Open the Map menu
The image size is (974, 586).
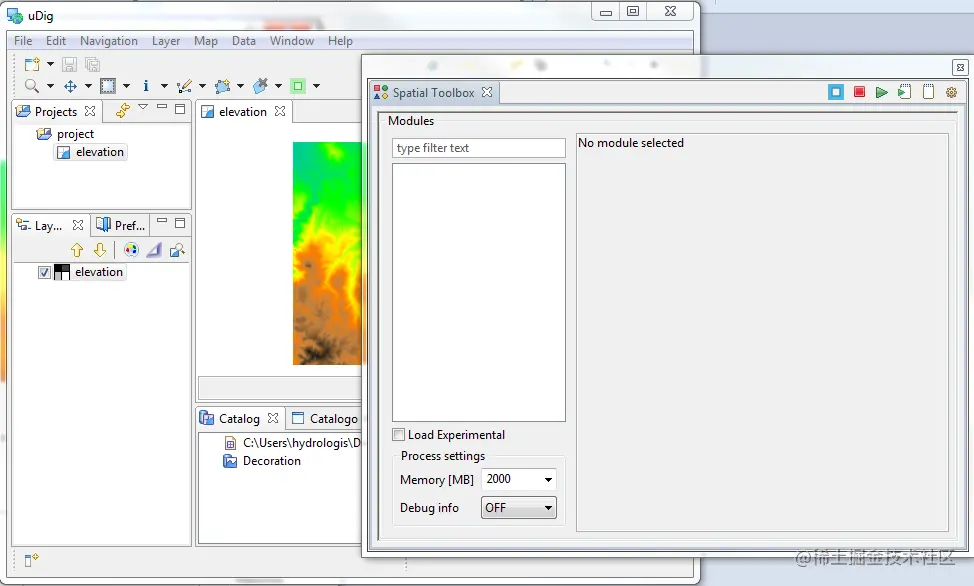point(206,41)
